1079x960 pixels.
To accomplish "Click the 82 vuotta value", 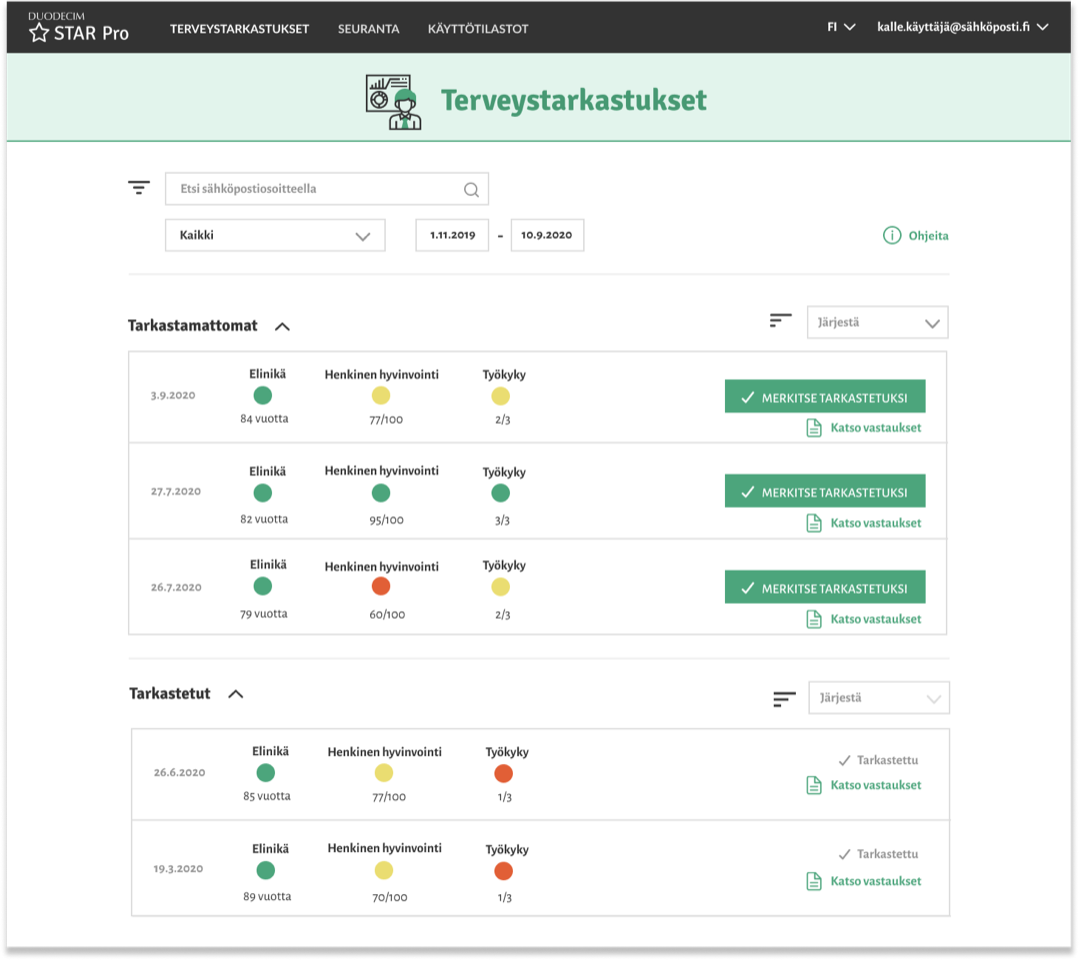I will [264, 520].
